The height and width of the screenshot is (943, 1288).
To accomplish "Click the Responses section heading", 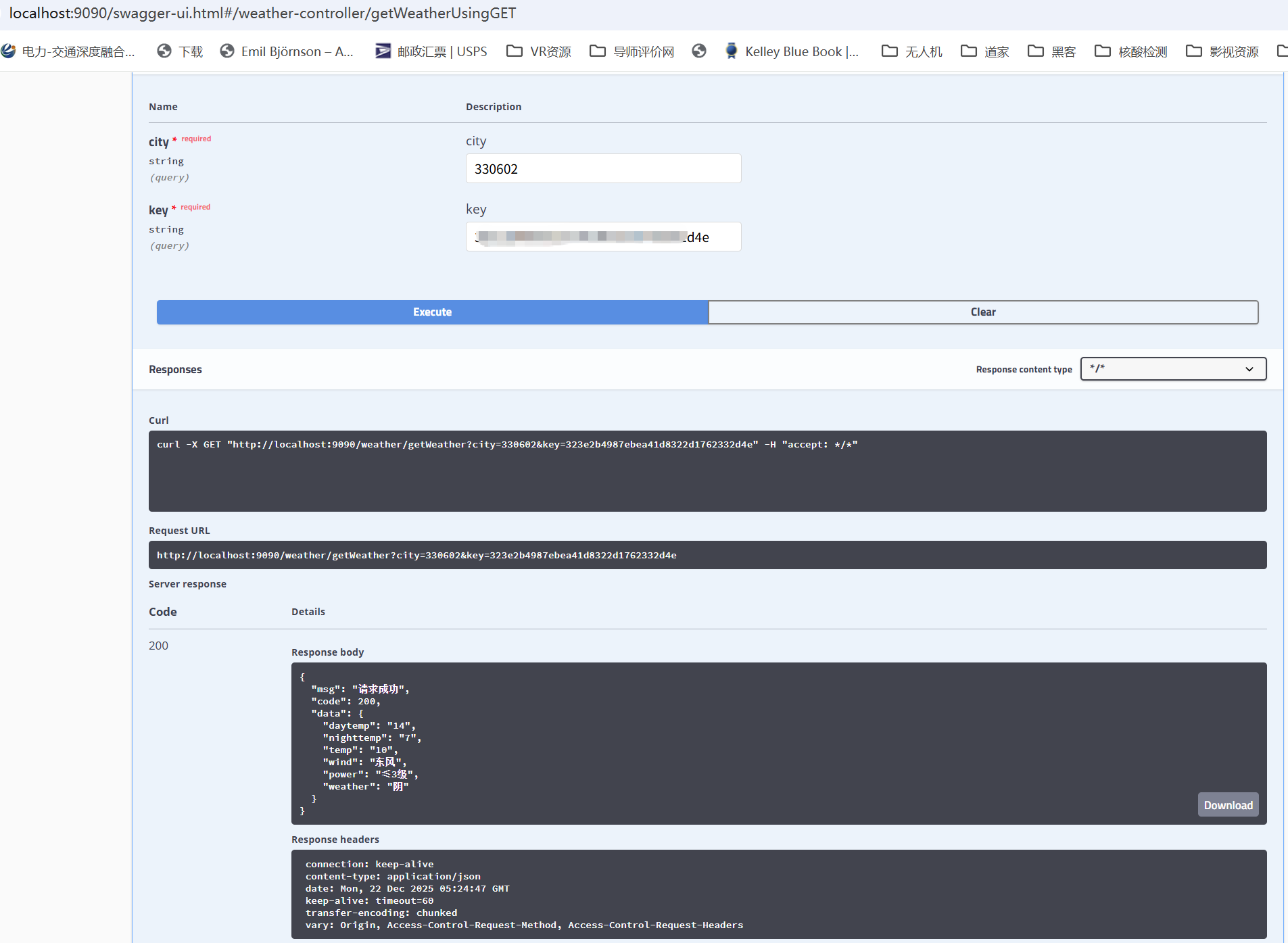I will [175, 369].
